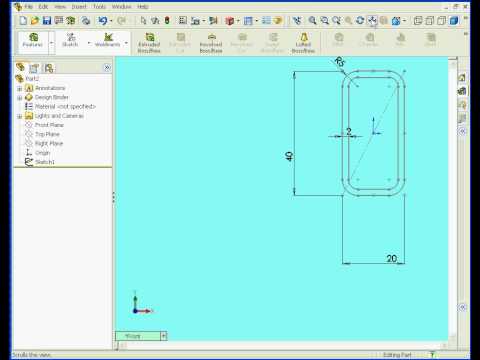Viewport: 480px width, 360px height.
Task: Expand the Annotations tree node
Action: (19, 89)
